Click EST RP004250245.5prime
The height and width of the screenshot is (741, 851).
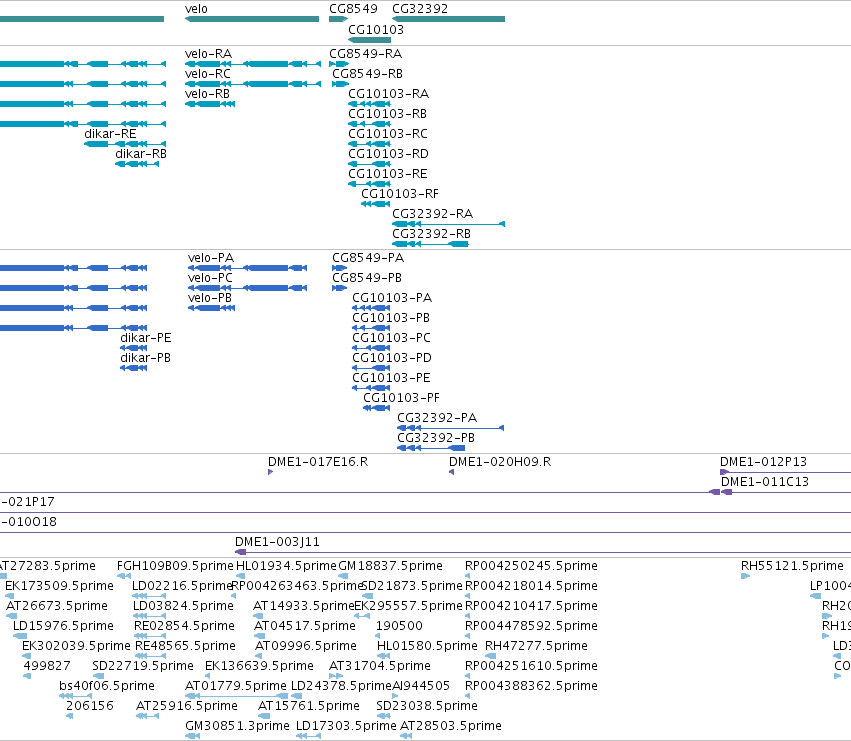pyautogui.click(x=531, y=566)
